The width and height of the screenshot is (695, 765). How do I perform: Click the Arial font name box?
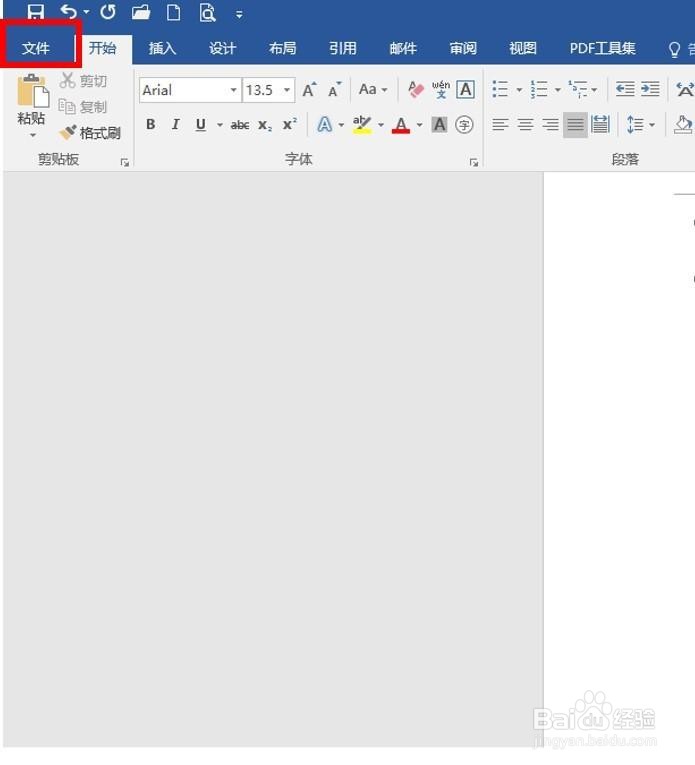pyautogui.click(x=184, y=90)
